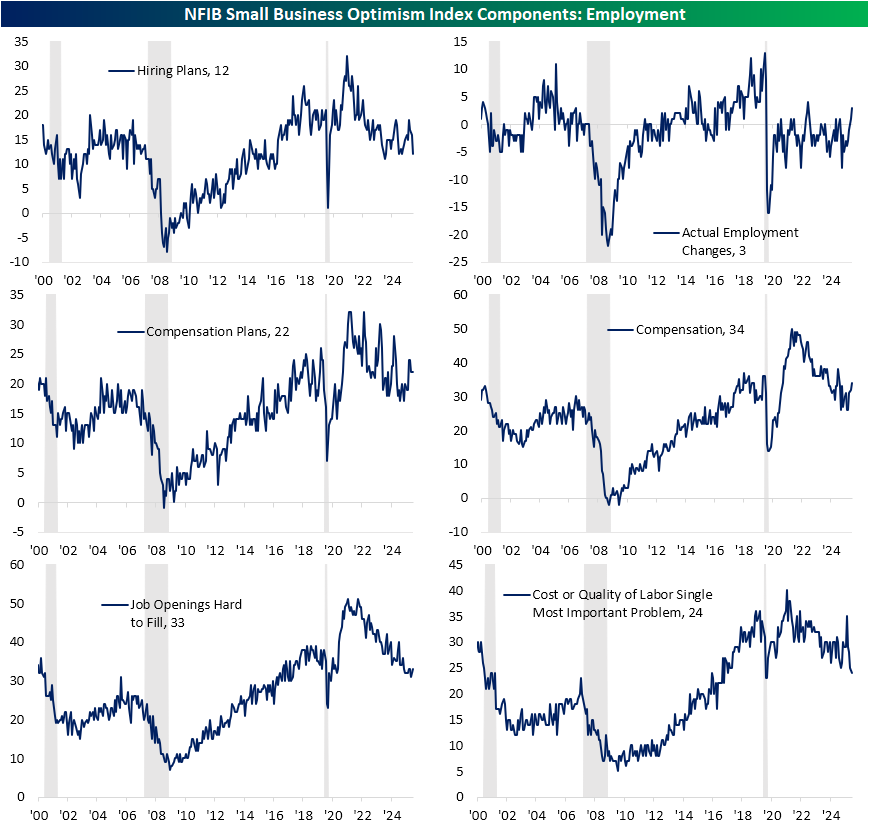Click the Compensation legend line marker
Image resolution: width=869 pixels, height=831 pixels.
click(620, 329)
